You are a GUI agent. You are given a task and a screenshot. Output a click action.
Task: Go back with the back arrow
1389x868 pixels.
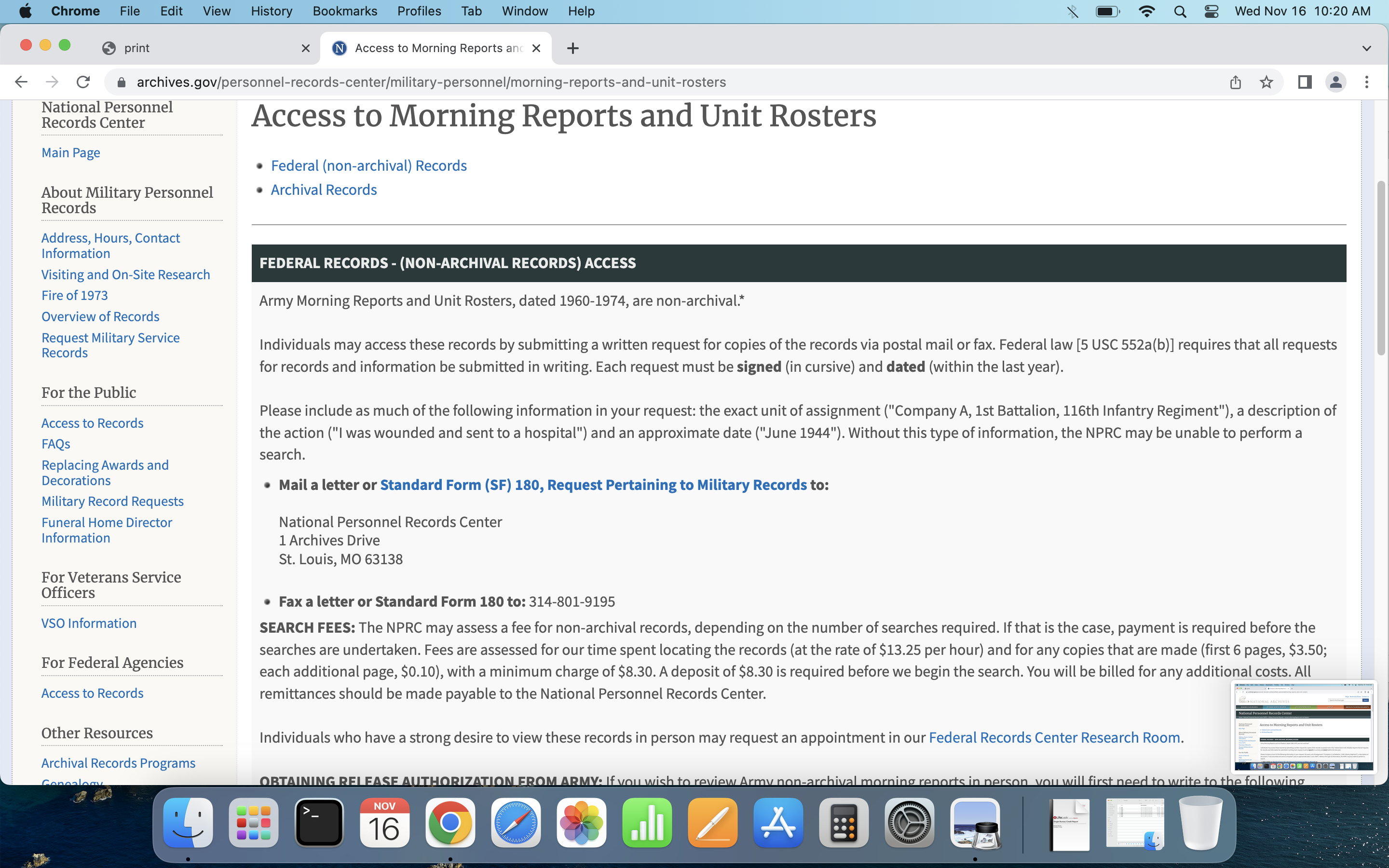tap(21, 82)
